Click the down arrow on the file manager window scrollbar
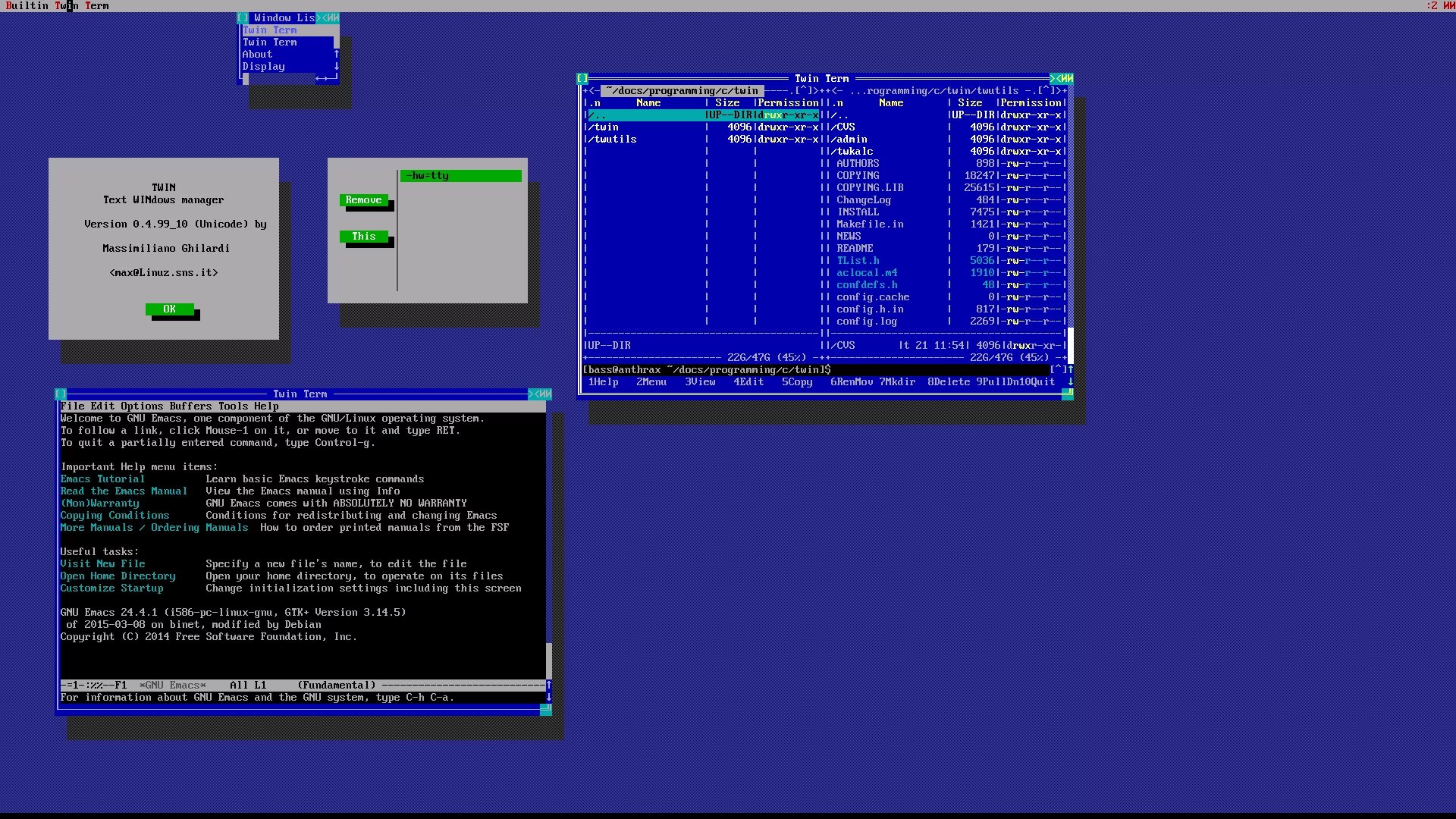The image size is (1456, 819). 1071,381
